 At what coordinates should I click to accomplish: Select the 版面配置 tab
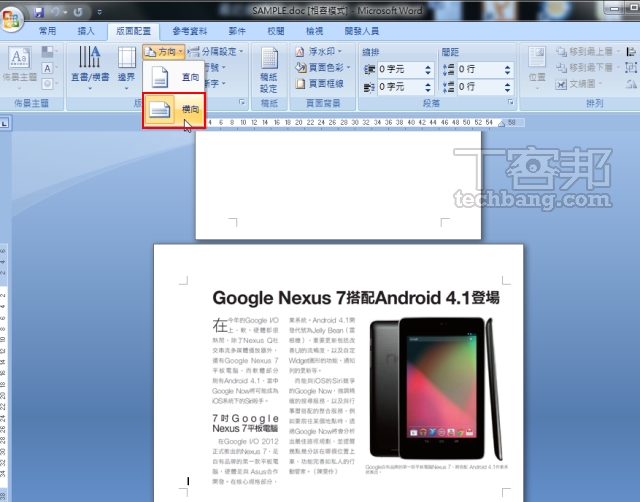[x=133, y=31]
